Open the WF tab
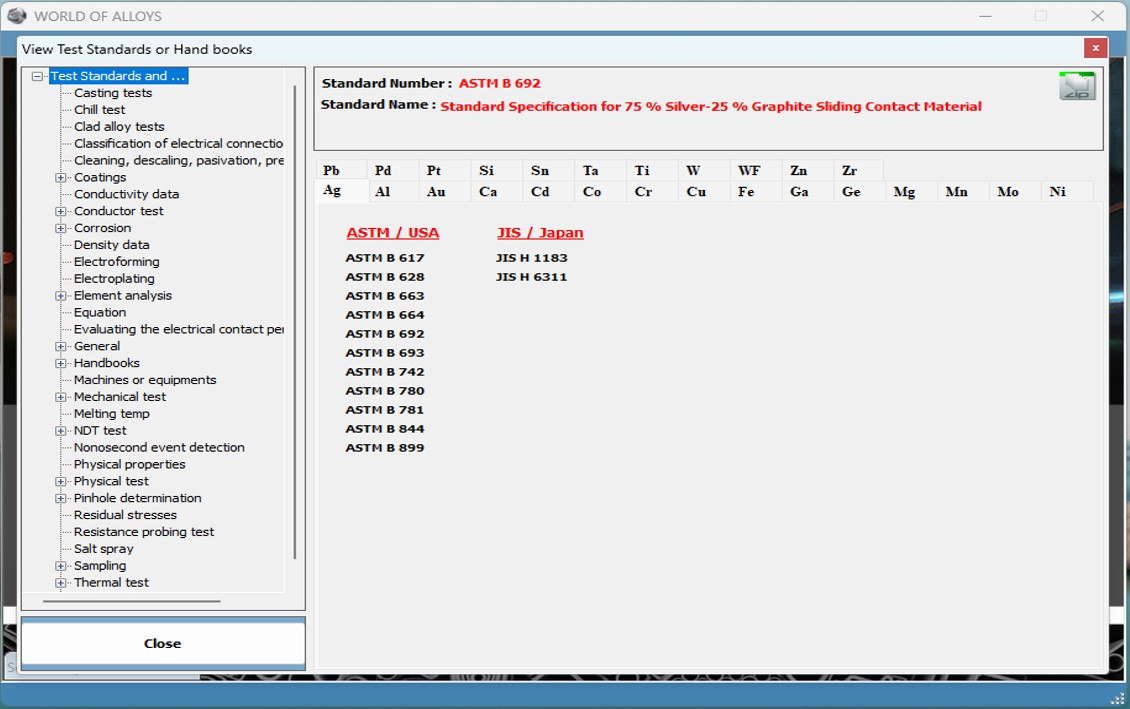Image resolution: width=1130 pixels, height=709 pixels. 755,170
